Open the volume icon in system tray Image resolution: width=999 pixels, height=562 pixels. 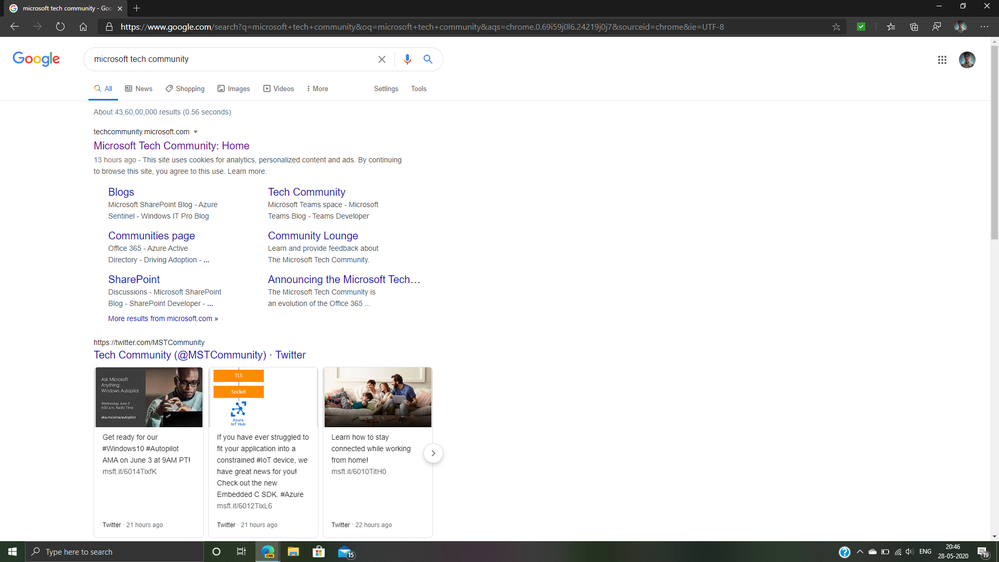tap(910, 552)
